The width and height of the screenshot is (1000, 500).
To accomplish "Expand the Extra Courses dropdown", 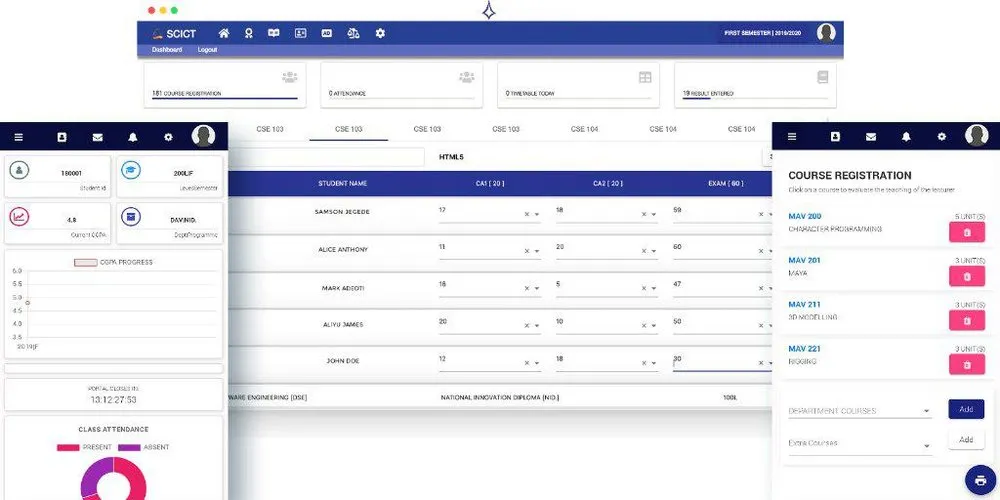I will coord(927,445).
